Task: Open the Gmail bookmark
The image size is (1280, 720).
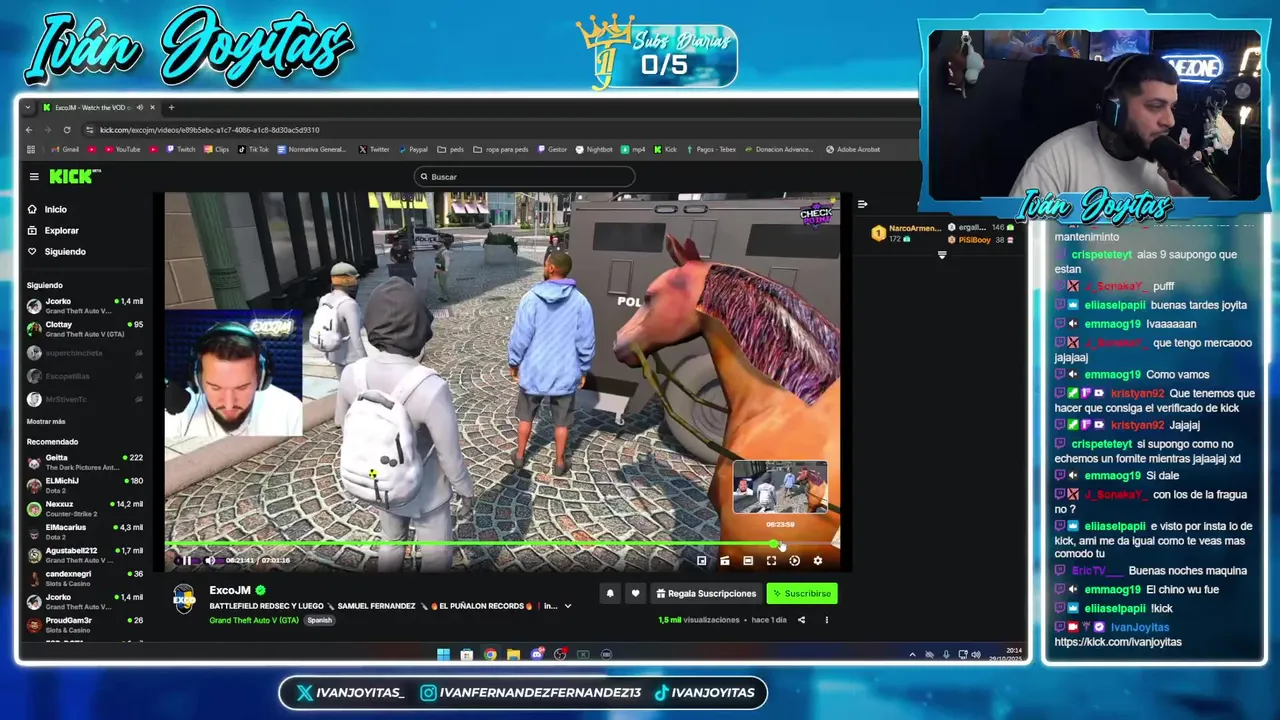Action: (x=64, y=150)
